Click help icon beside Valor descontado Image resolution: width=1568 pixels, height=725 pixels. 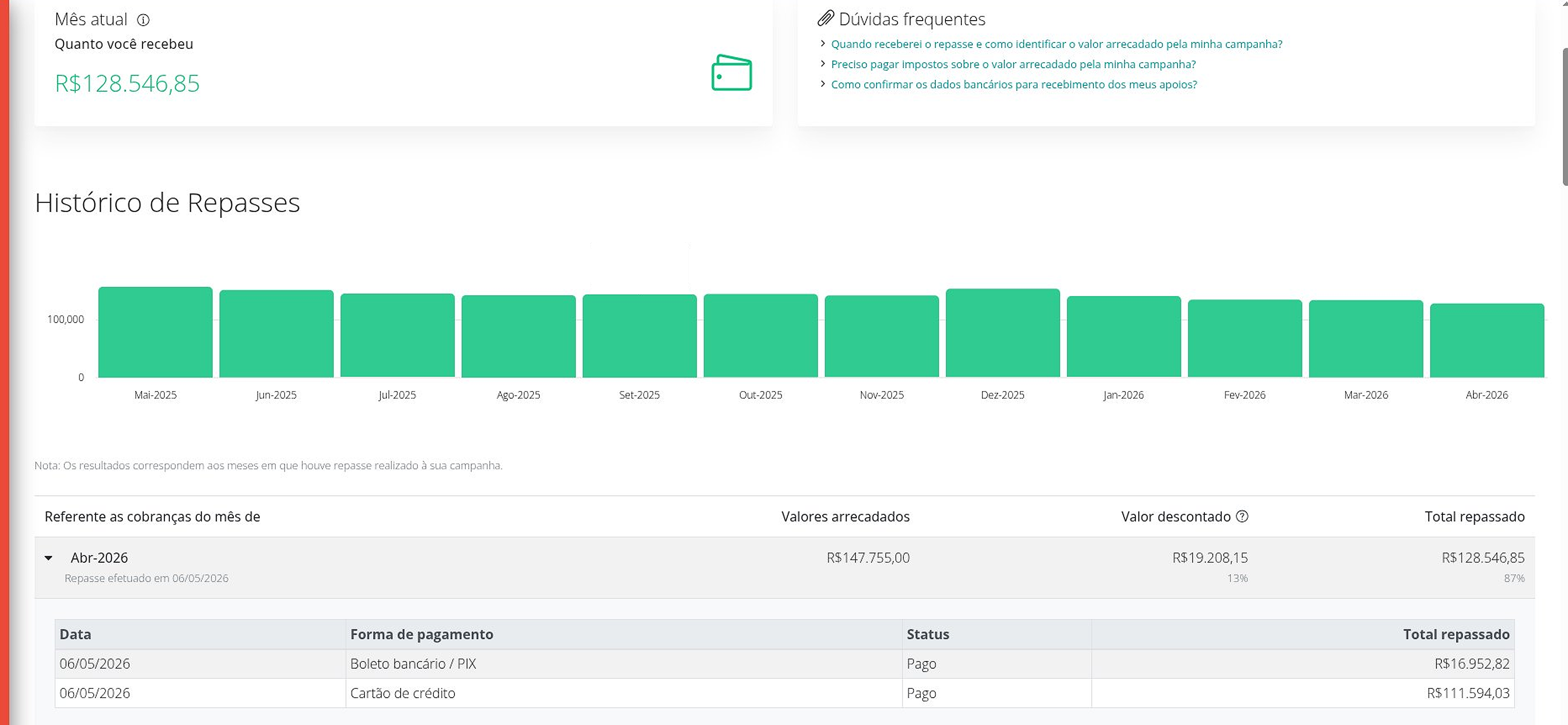click(x=1242, y=516)
